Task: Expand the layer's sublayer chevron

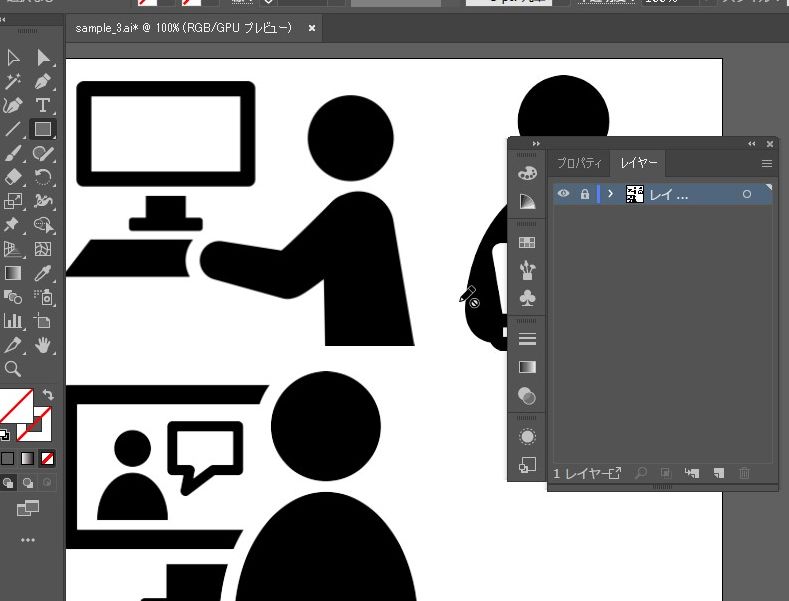Action: coord(610,194)
